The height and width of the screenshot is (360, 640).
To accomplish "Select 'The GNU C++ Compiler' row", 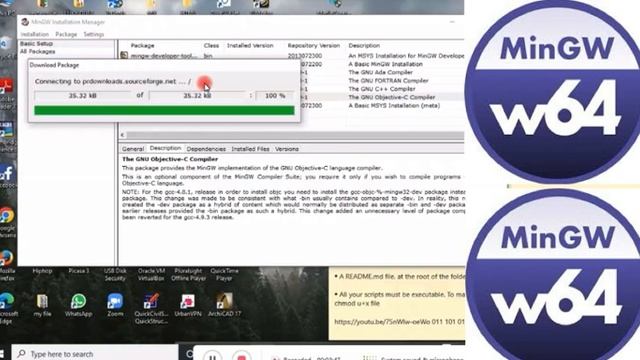I will (x=382, y=89).
